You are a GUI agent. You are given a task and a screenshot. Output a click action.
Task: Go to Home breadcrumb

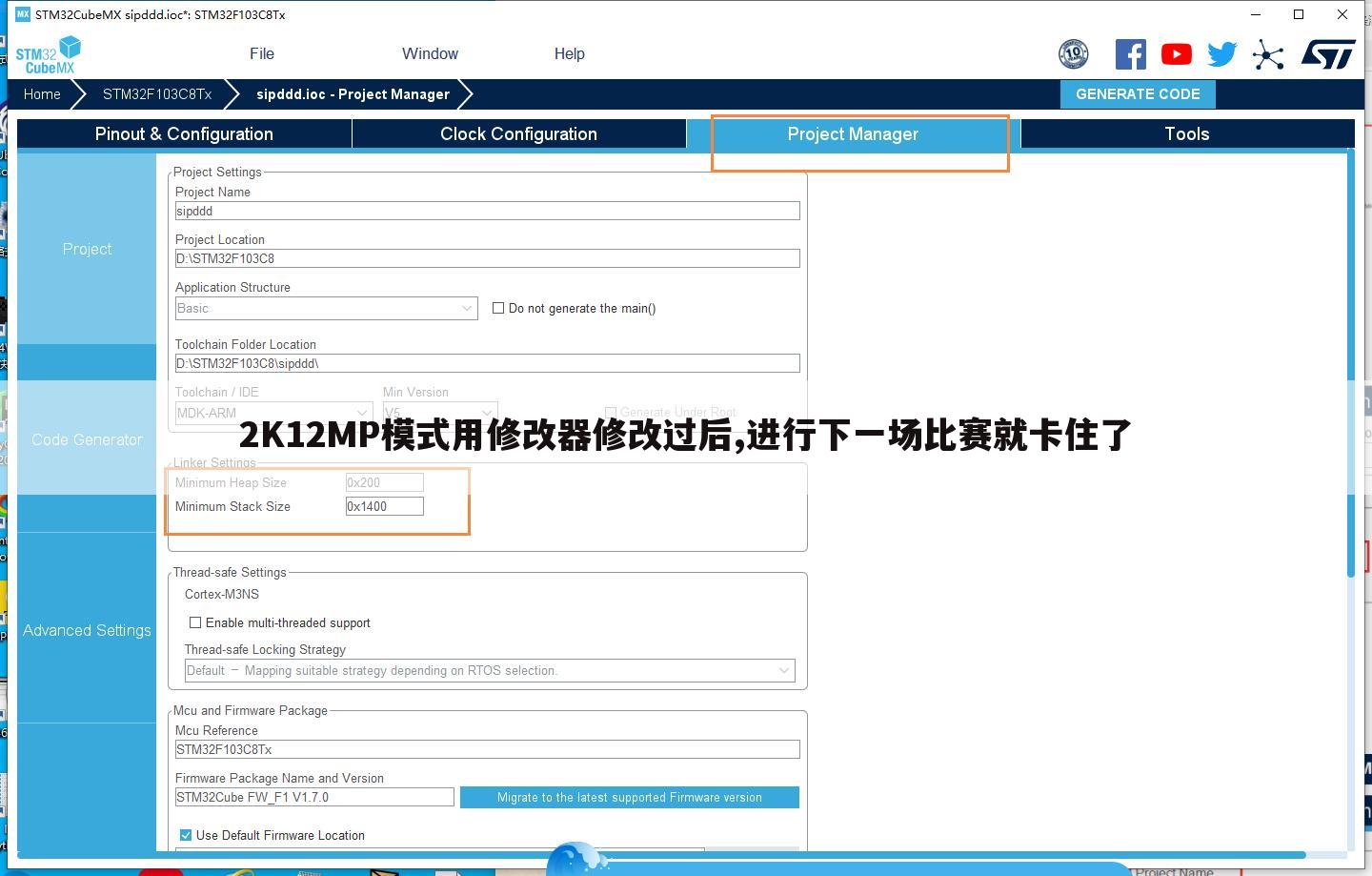click(x=42, y=94)
